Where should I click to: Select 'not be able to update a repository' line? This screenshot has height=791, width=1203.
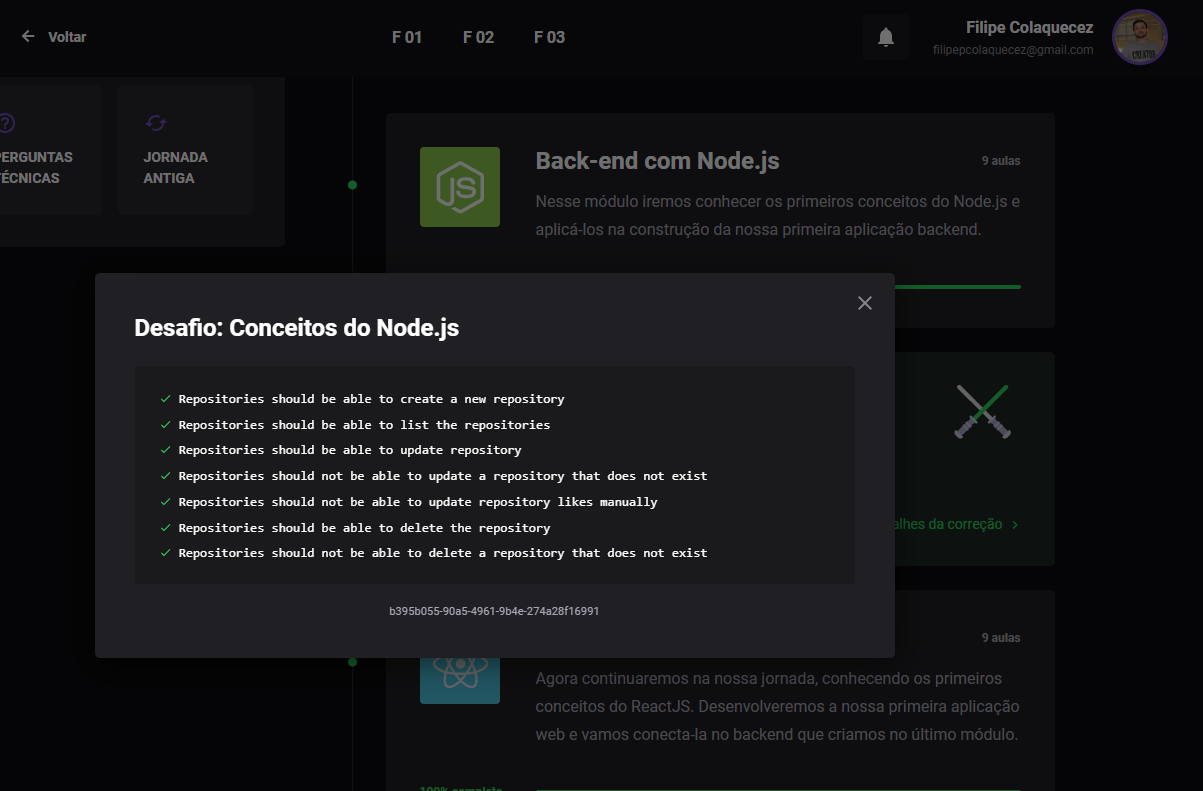tap(443, 476)
